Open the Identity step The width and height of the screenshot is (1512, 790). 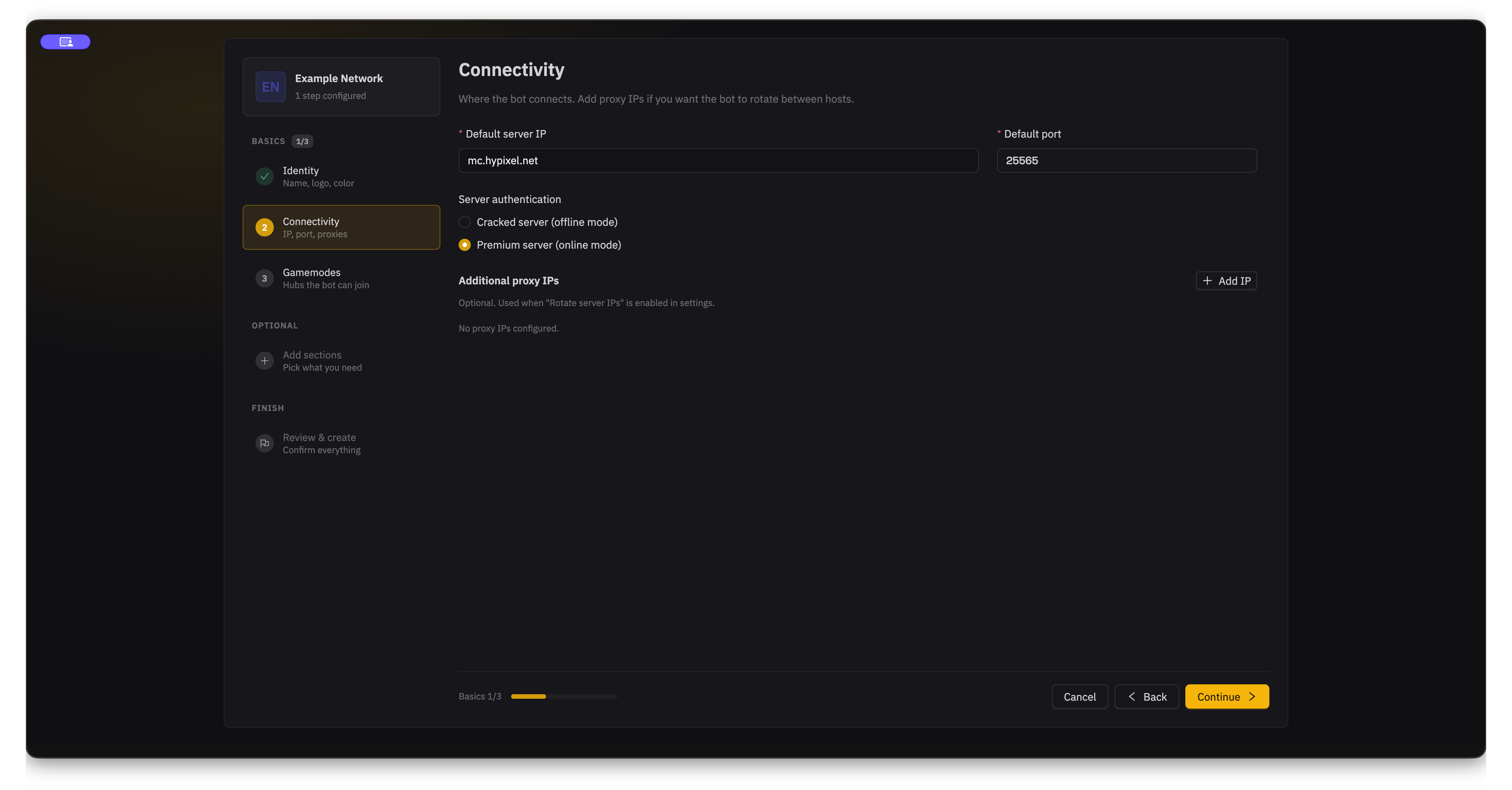[341, 176]
